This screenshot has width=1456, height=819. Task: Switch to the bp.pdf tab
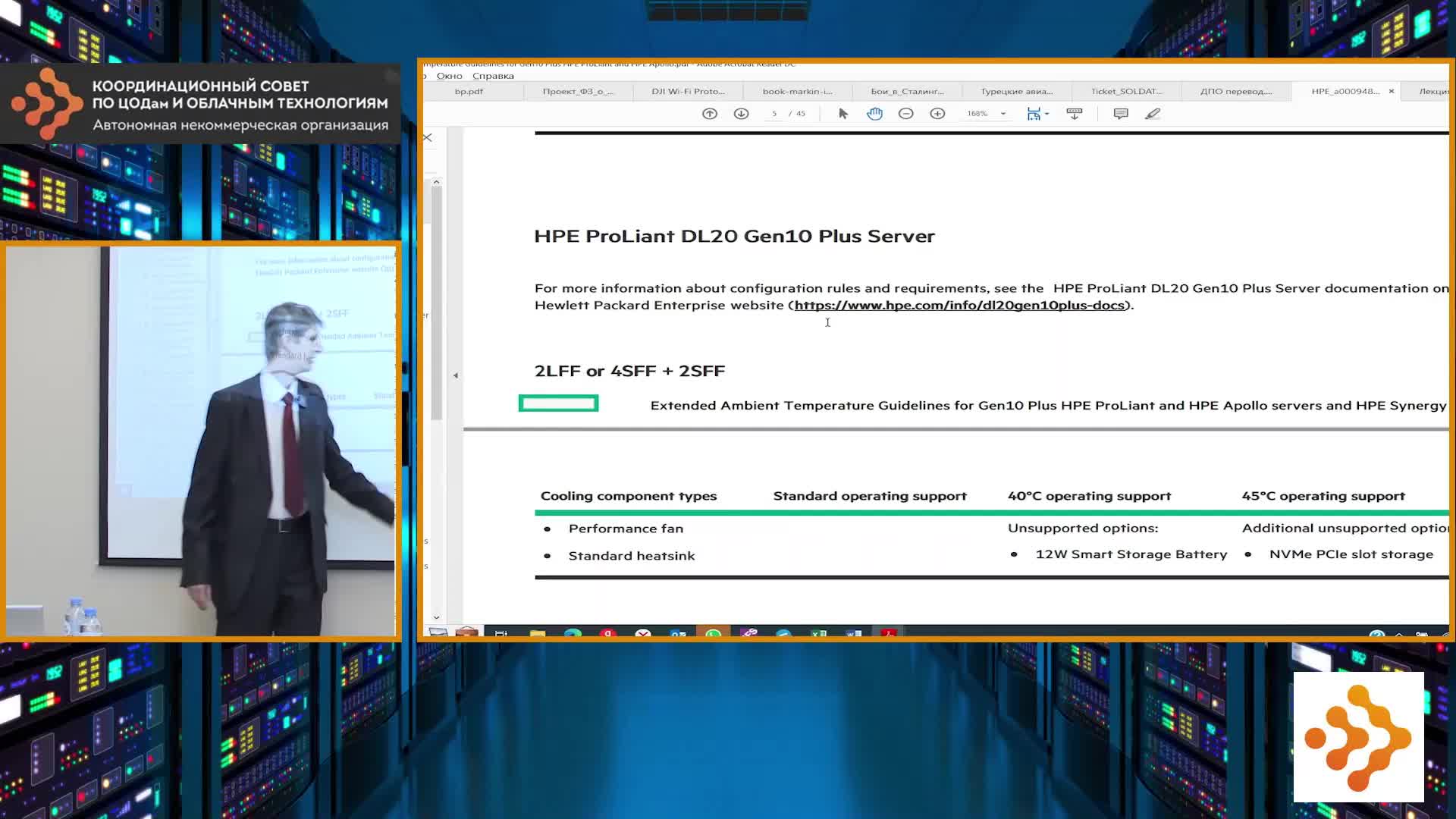(469, 91)
